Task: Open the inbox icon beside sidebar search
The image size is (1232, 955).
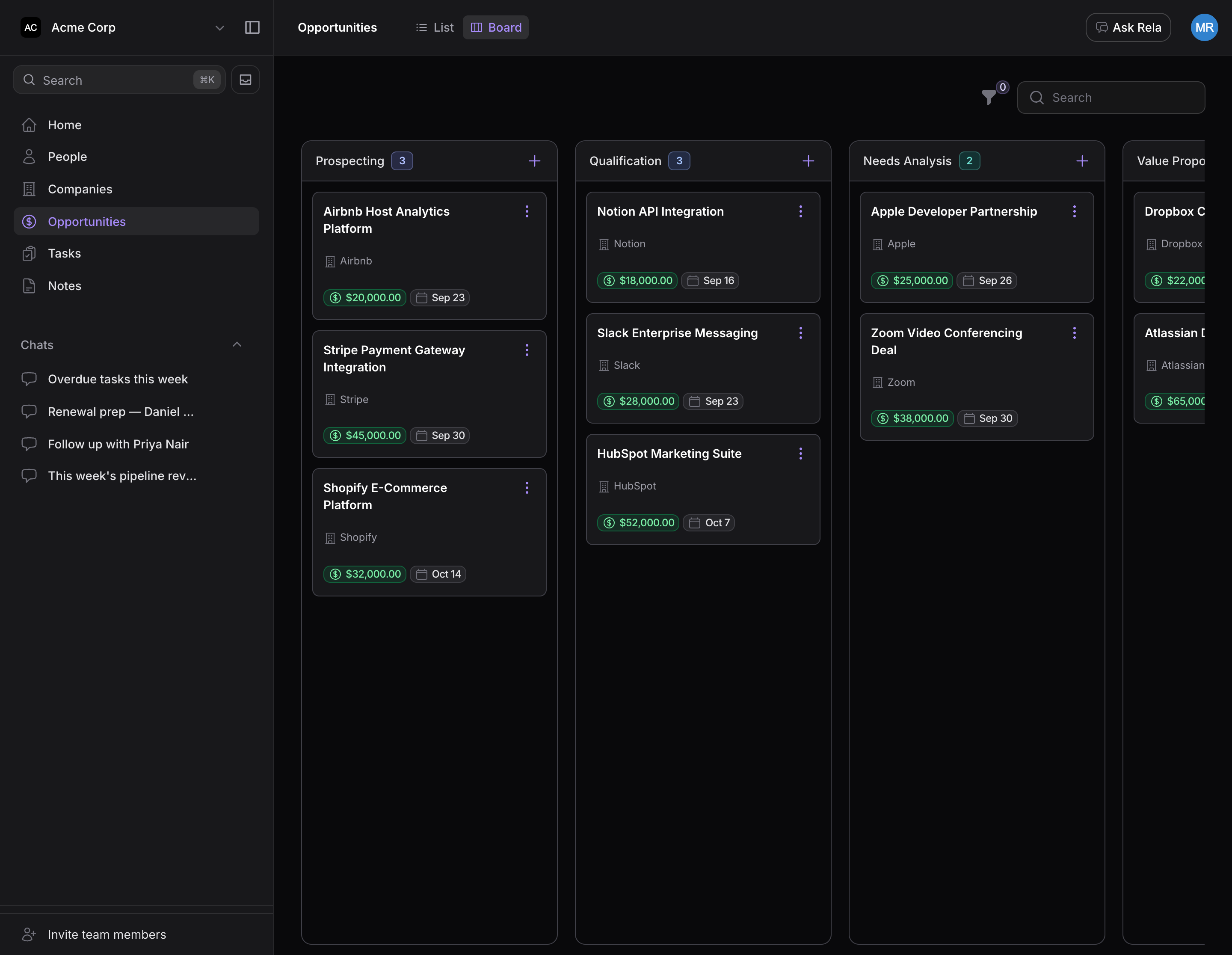Action: (246, 80)
